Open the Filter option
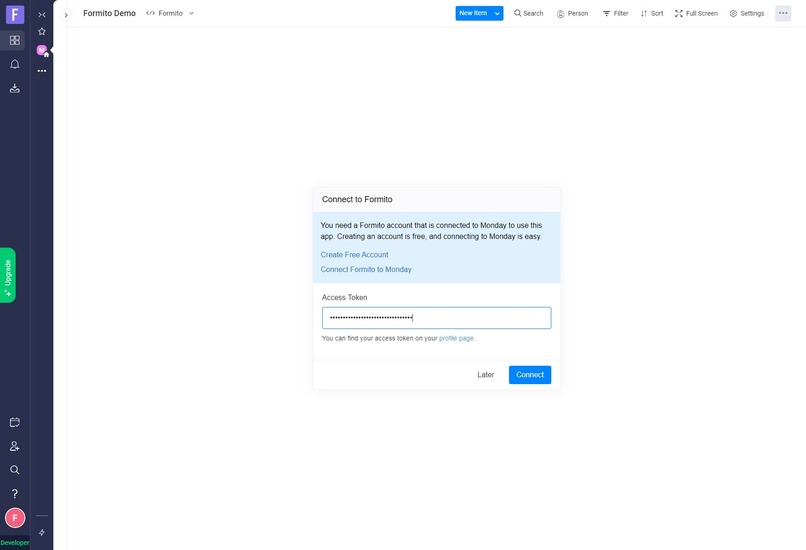 [615, 13]
